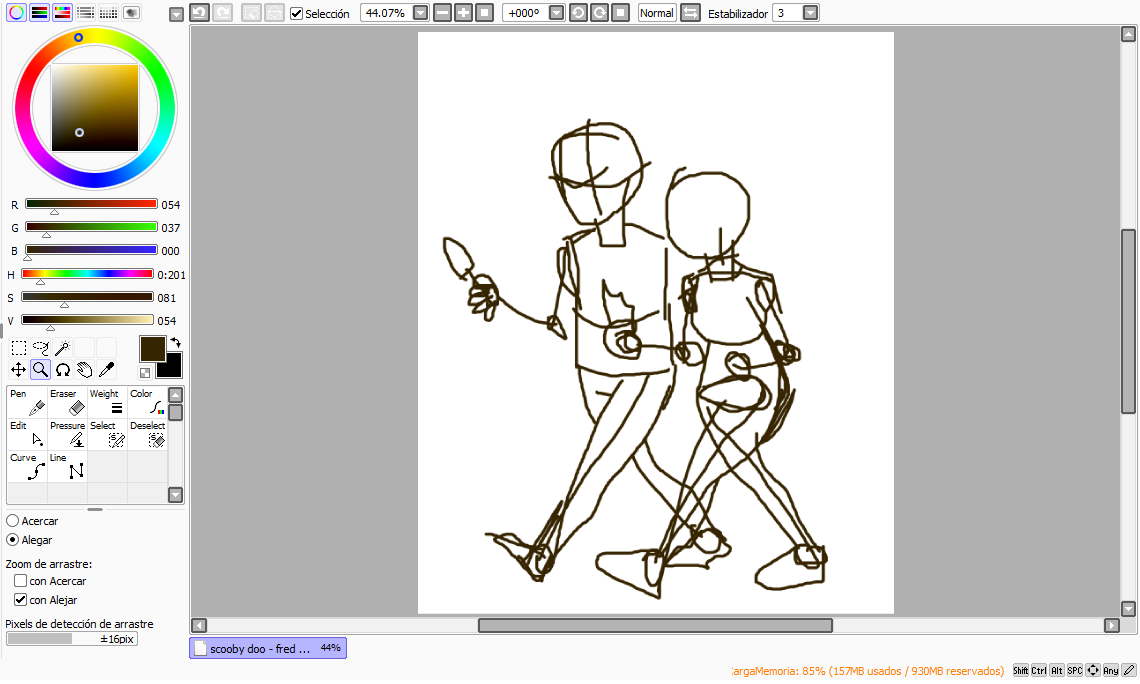Adjust the V value slider
This screenshot has width=1140, height=684.
87,320
